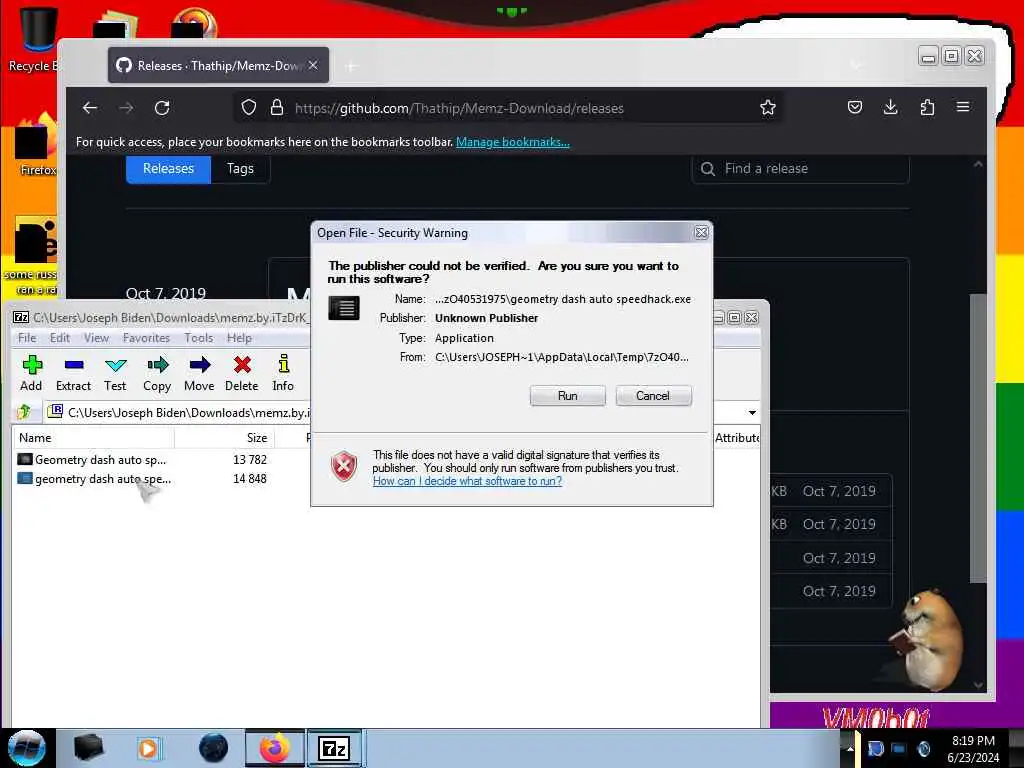1024x768 pixels.
Task: Reload the GitHub page in Firefox
Action: point(162,108)
